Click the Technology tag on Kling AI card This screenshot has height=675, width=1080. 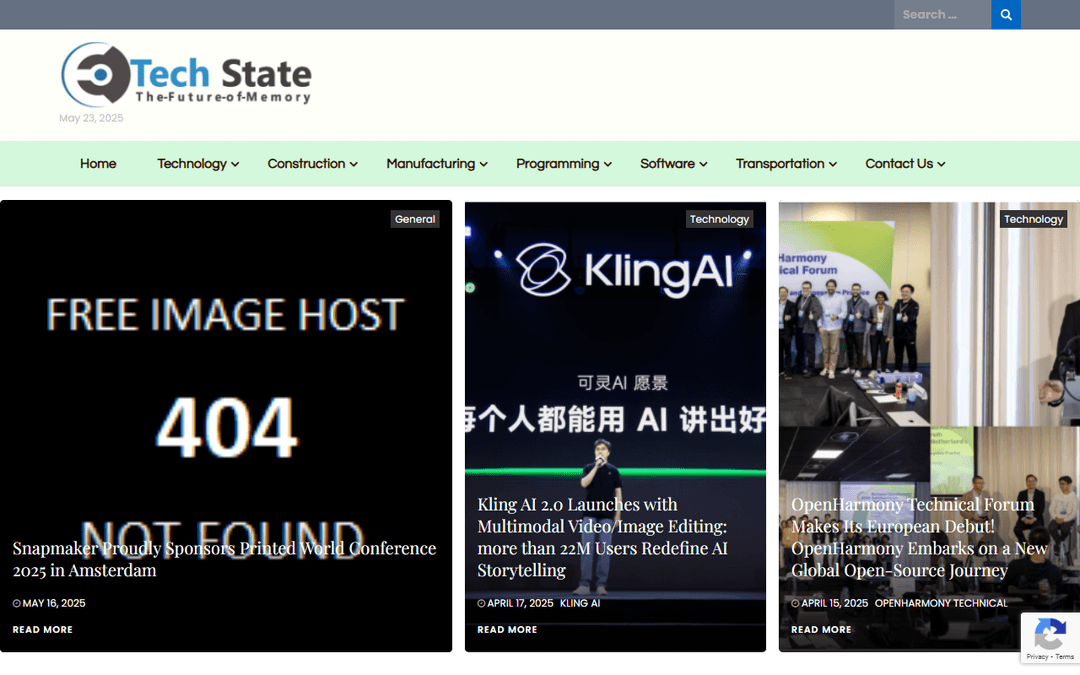(719, 219)
